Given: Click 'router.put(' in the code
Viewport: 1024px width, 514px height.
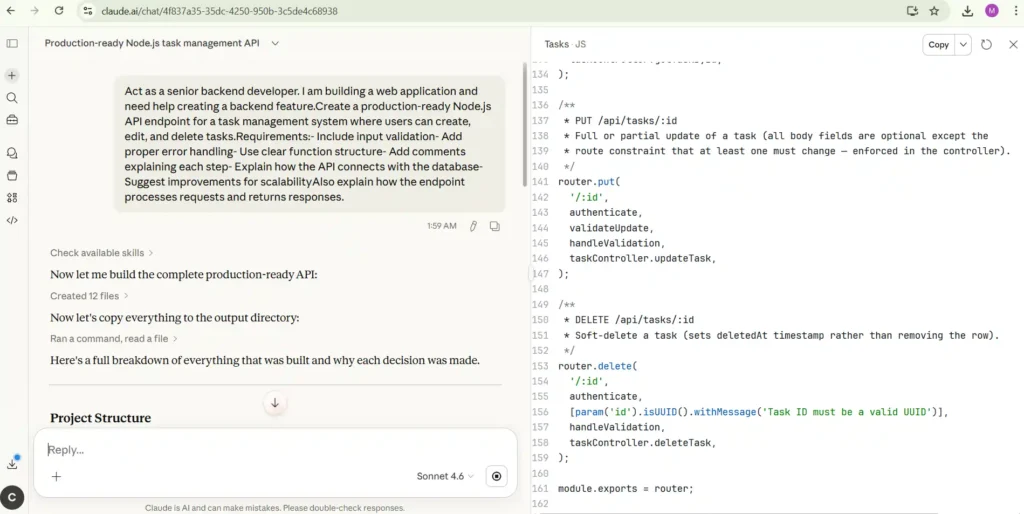Looking at the screenshot, I should (588, 182).
